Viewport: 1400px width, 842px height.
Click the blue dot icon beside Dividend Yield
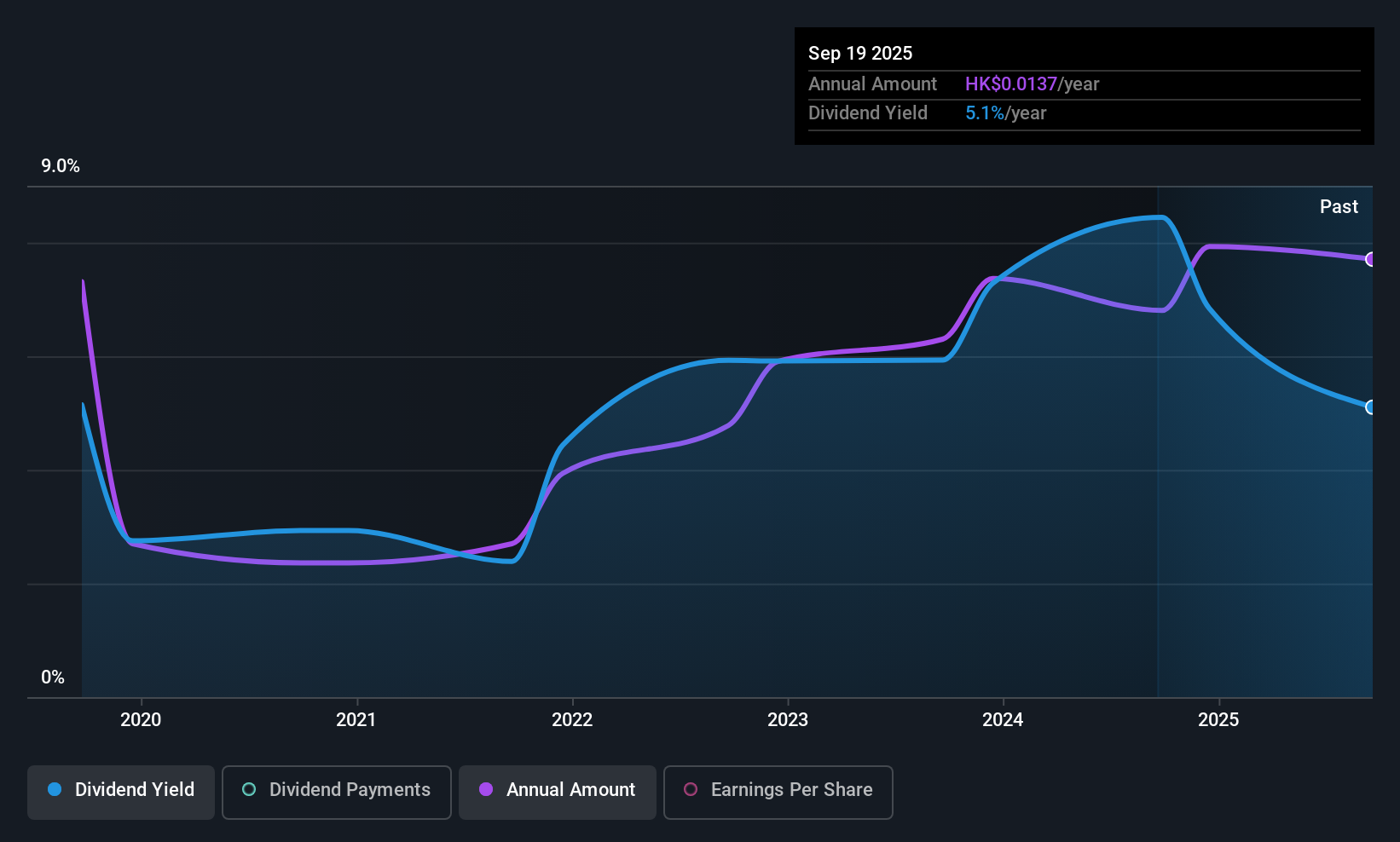[55, 789]
